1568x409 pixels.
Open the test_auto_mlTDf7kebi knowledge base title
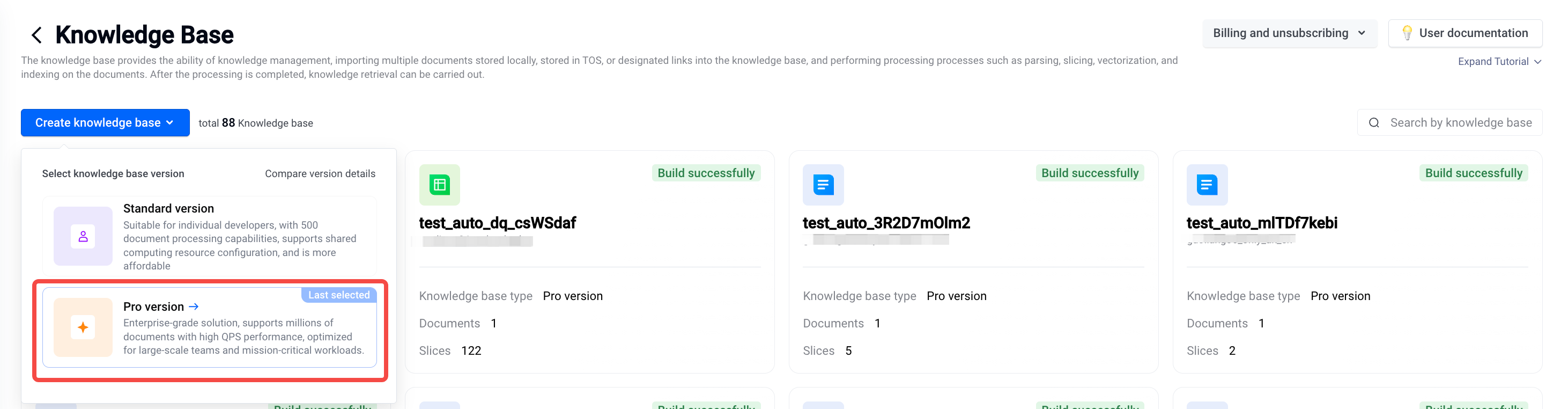1261,223
